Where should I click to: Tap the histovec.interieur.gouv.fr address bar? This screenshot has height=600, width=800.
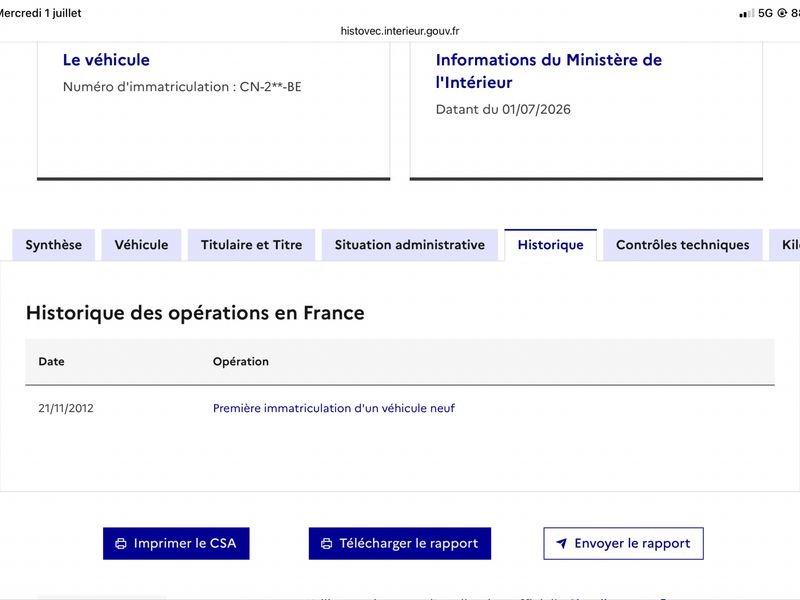[400, 31]
